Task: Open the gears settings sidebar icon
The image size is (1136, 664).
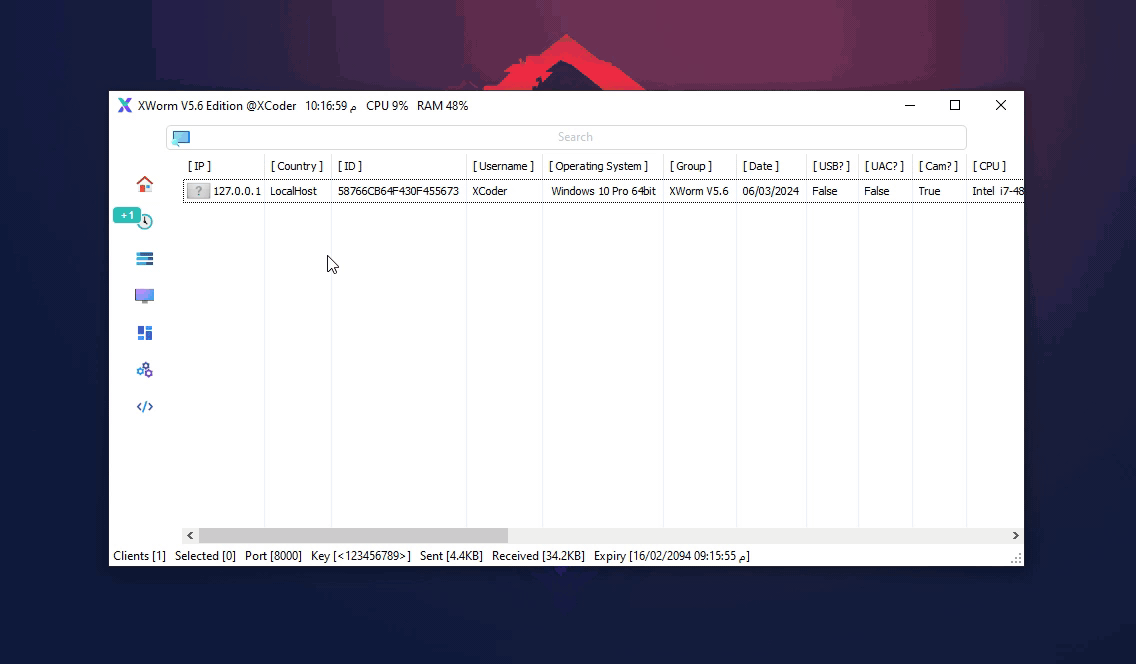Action: click(x=144, y=370)
